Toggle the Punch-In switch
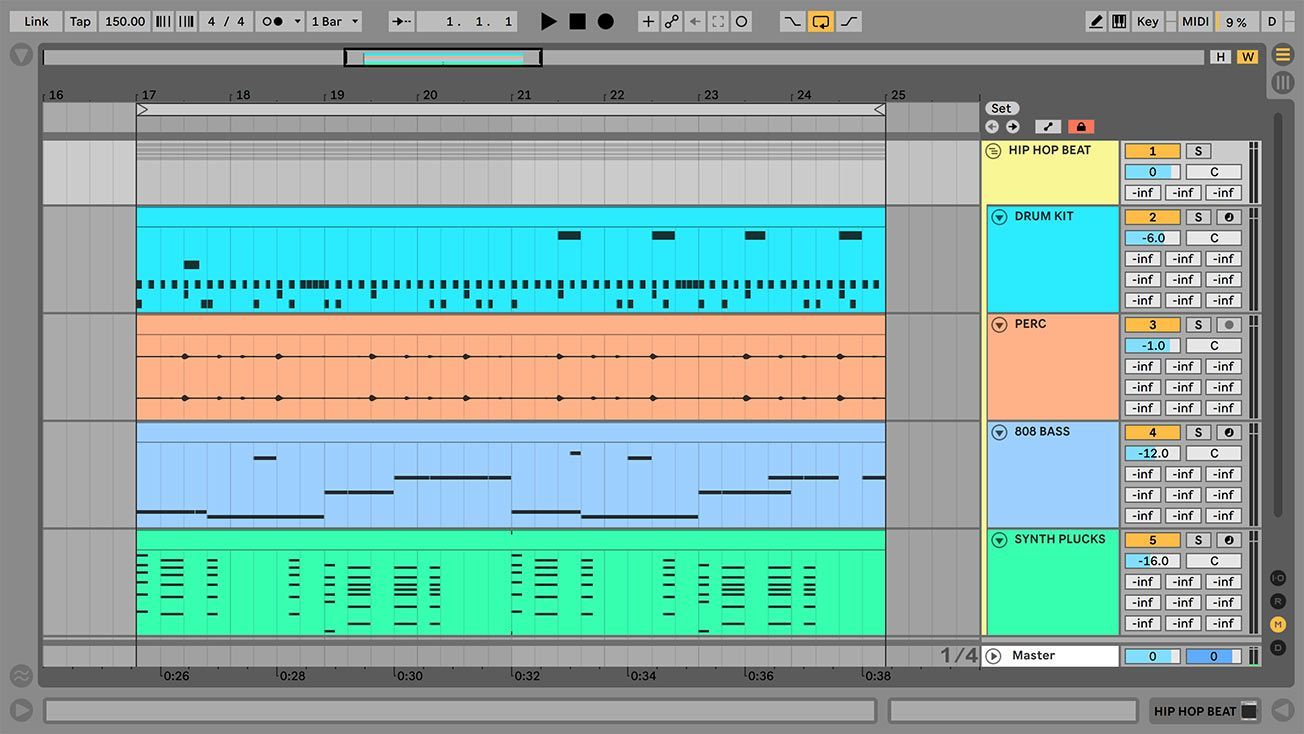Screen dimensions: 1304x734 pos(792,21)
